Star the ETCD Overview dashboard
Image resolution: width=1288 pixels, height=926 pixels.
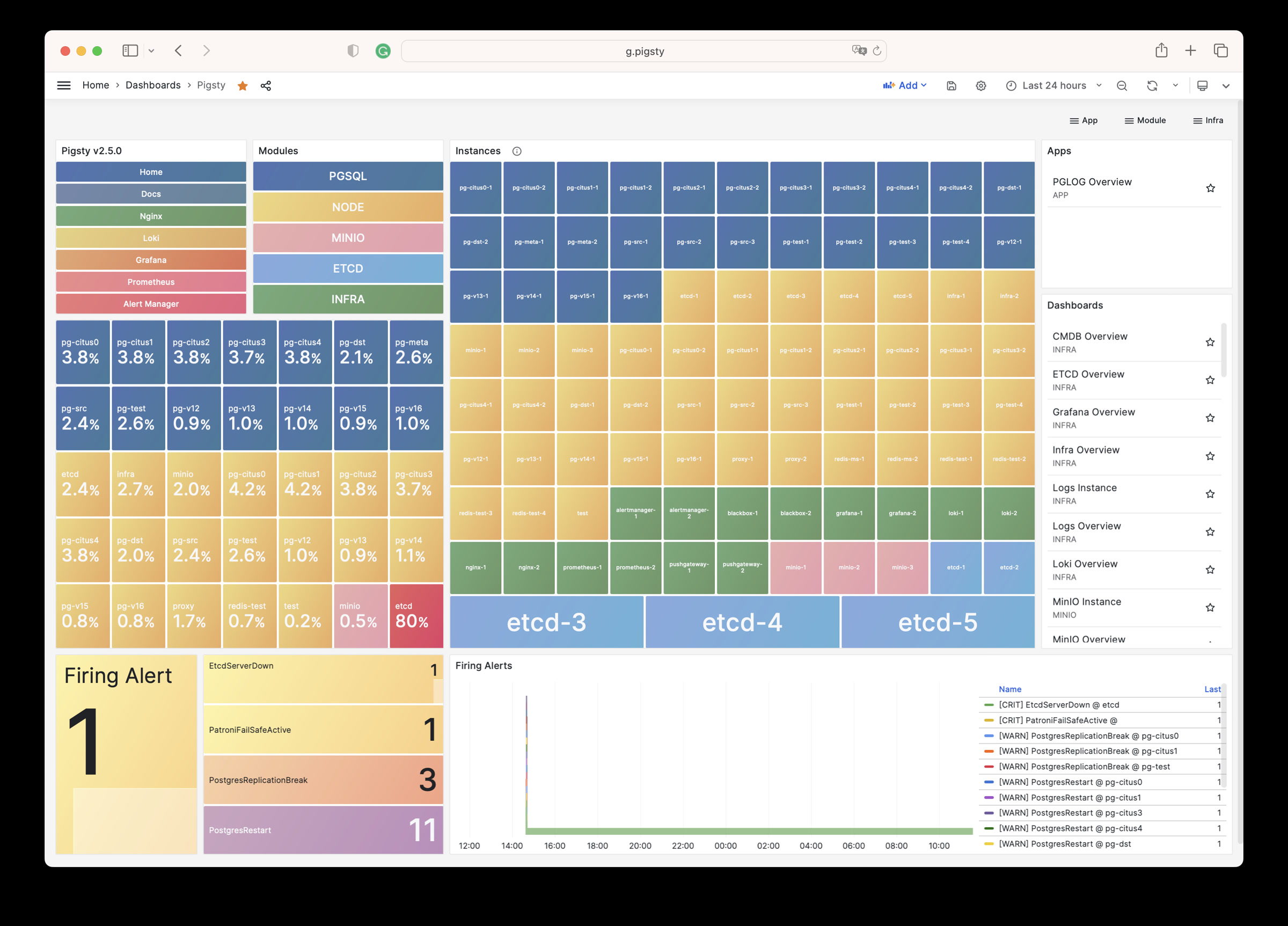1210,380
